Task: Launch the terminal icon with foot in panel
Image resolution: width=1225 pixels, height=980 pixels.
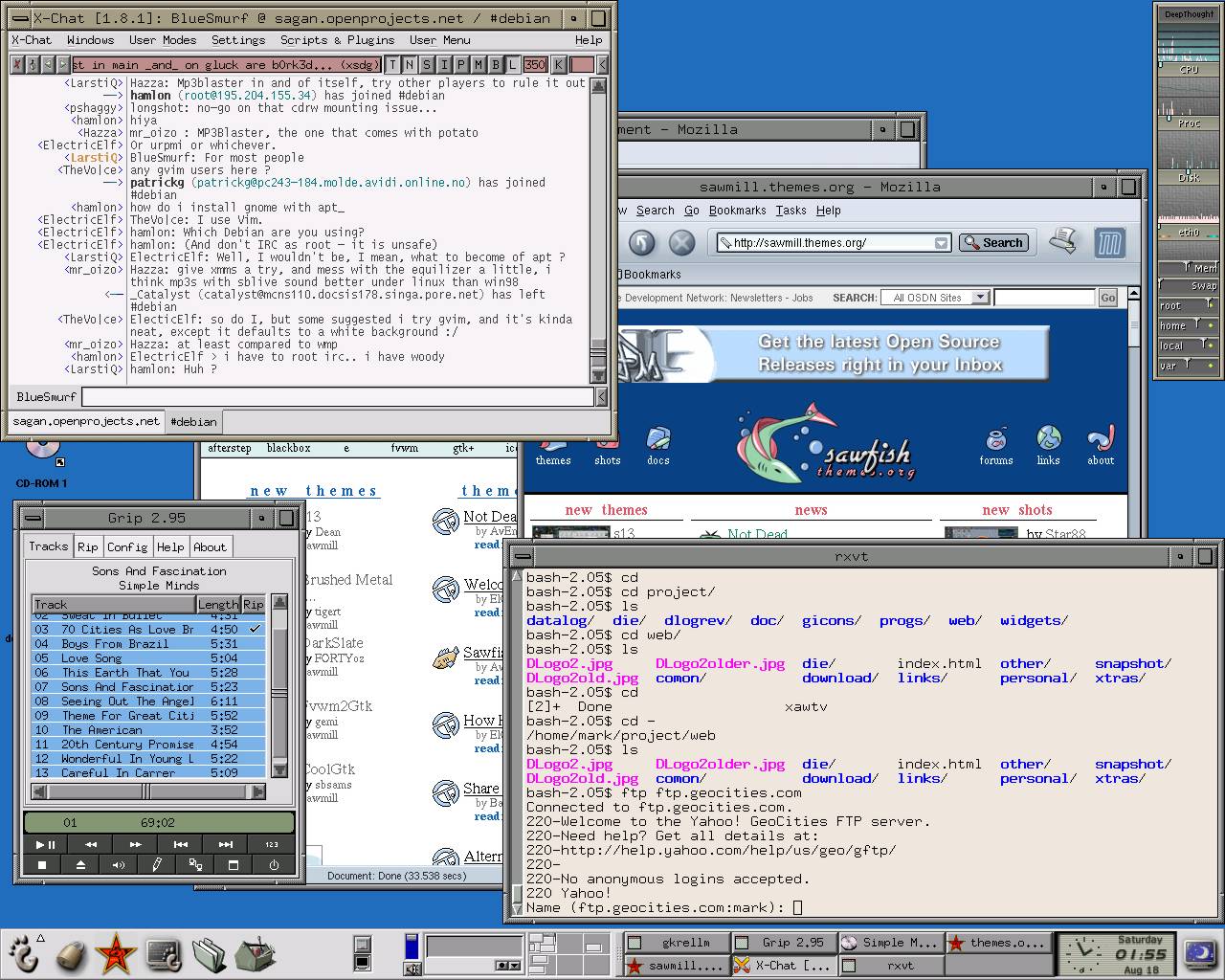Action: [x=163, y=954]
